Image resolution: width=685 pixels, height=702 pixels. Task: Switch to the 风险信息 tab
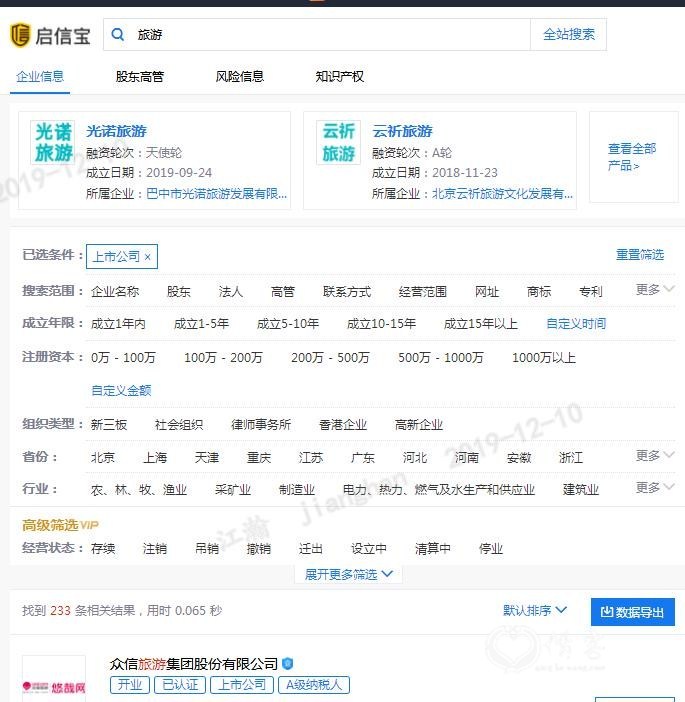coord(240,77)
